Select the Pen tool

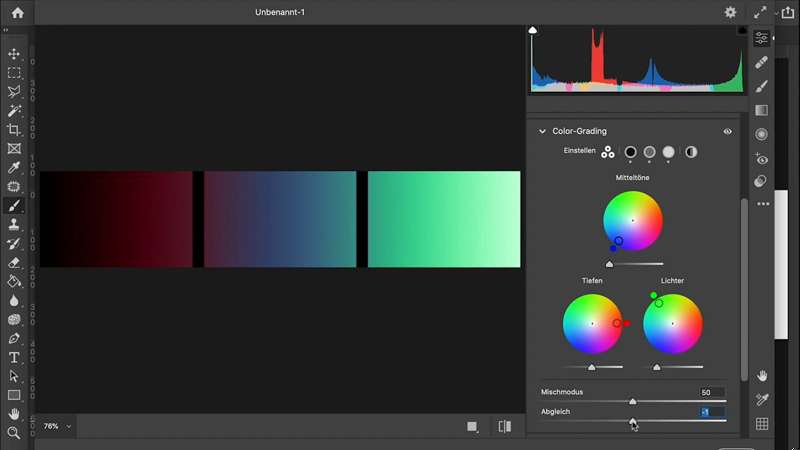14,338
